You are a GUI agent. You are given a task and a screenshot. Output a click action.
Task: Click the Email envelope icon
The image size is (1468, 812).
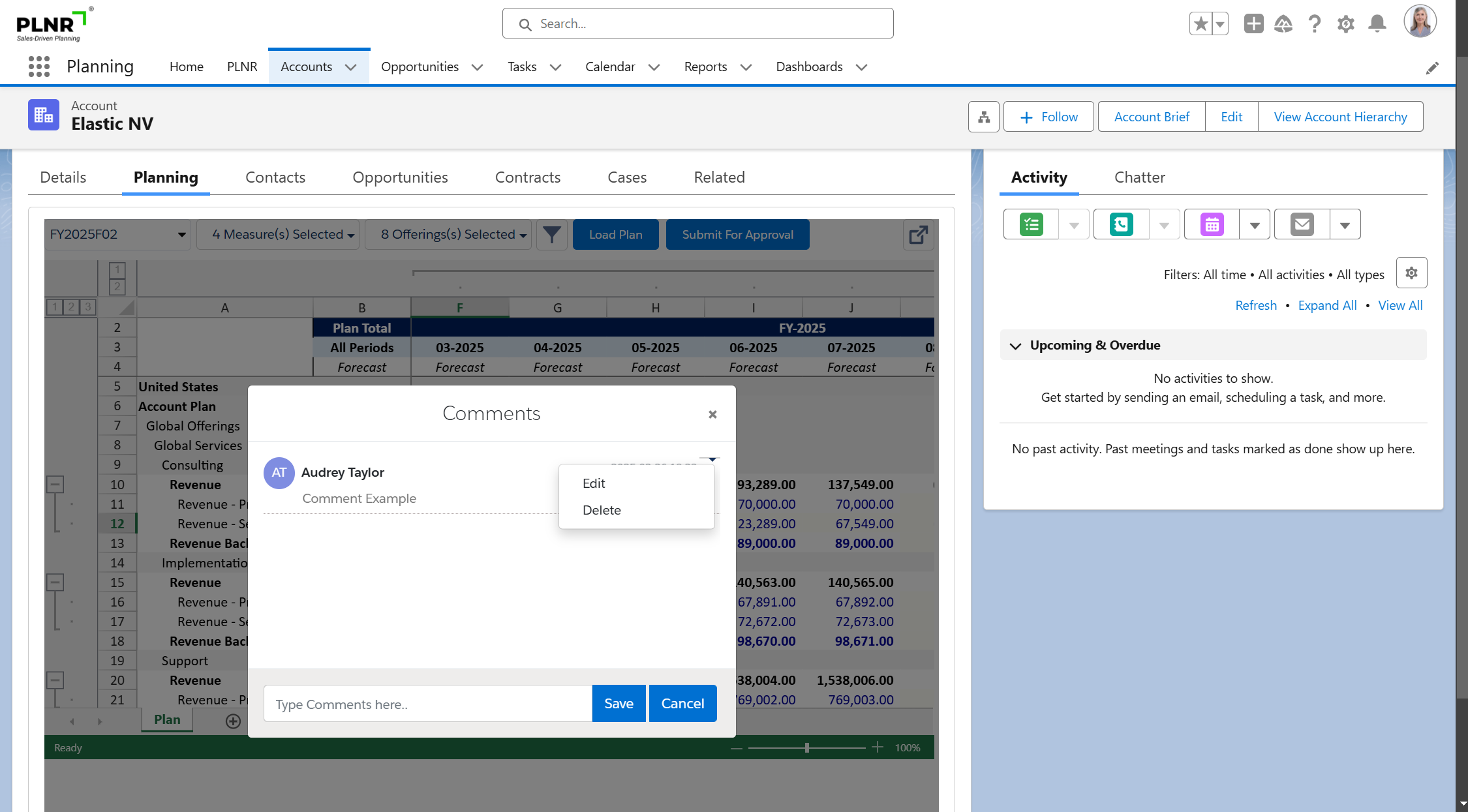pyautogui.click(x=1302, y=225)
